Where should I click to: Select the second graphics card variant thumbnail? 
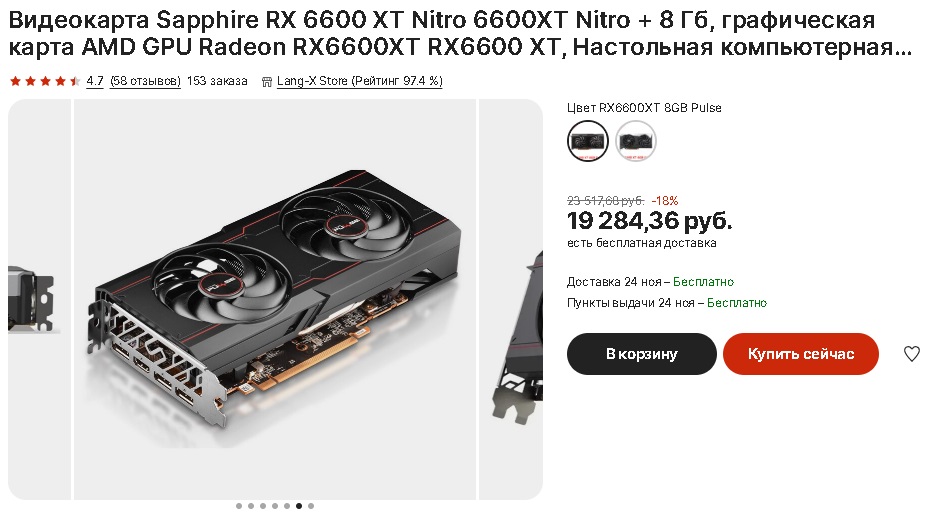(x=636, y=141)
